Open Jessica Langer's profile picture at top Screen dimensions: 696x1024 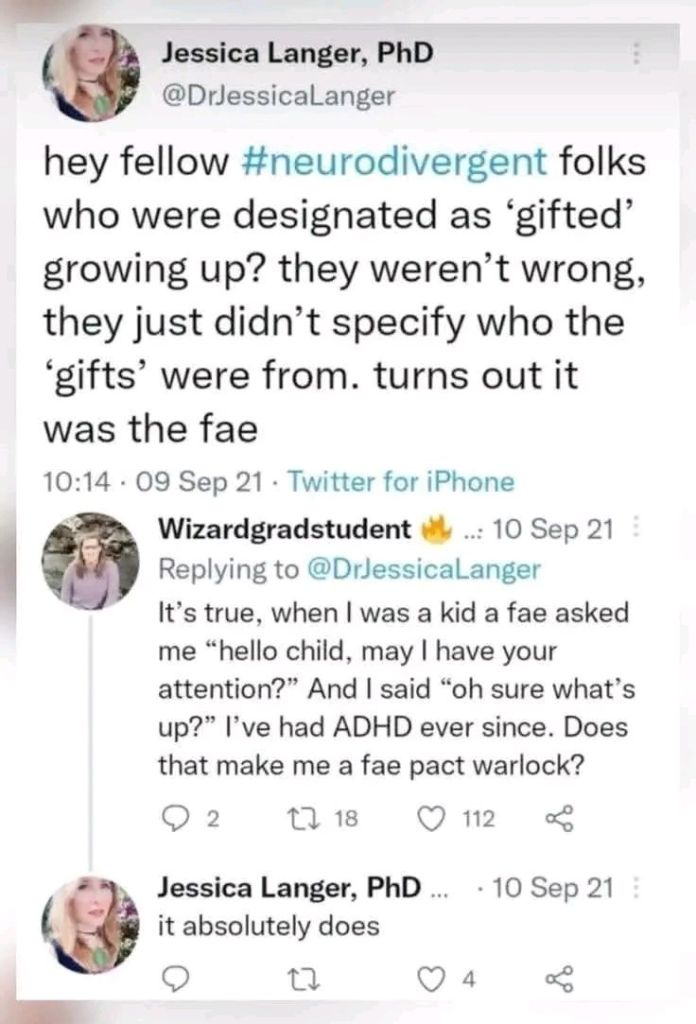[90, 73]
